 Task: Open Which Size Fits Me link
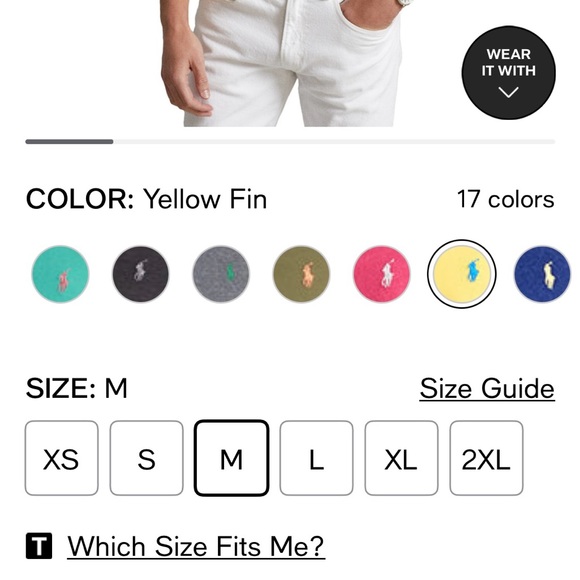tap(196, 546)
